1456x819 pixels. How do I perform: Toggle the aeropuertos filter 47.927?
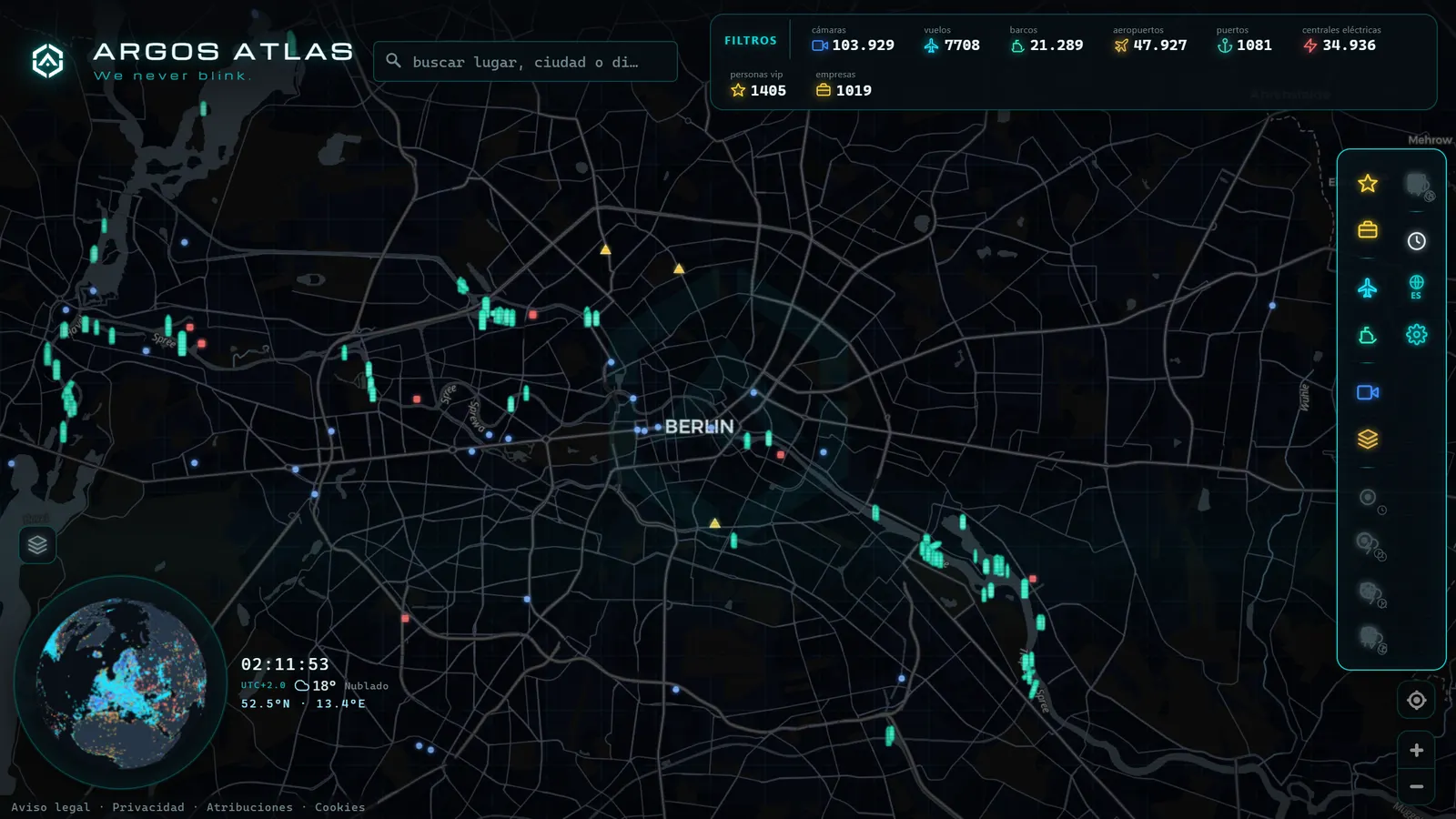click(1150, 39)
